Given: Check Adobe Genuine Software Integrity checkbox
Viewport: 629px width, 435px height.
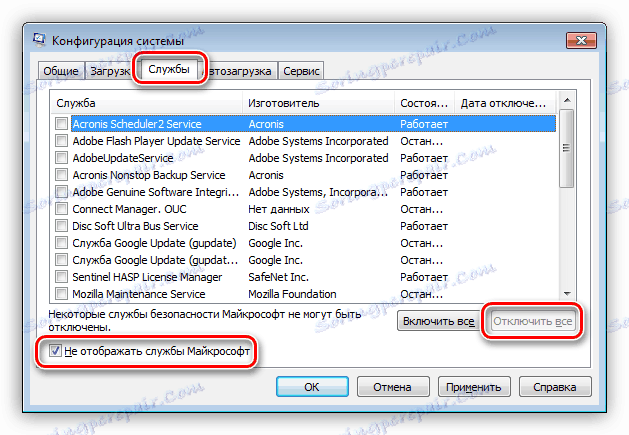Looking at the screenshot, I should point(61,192).
